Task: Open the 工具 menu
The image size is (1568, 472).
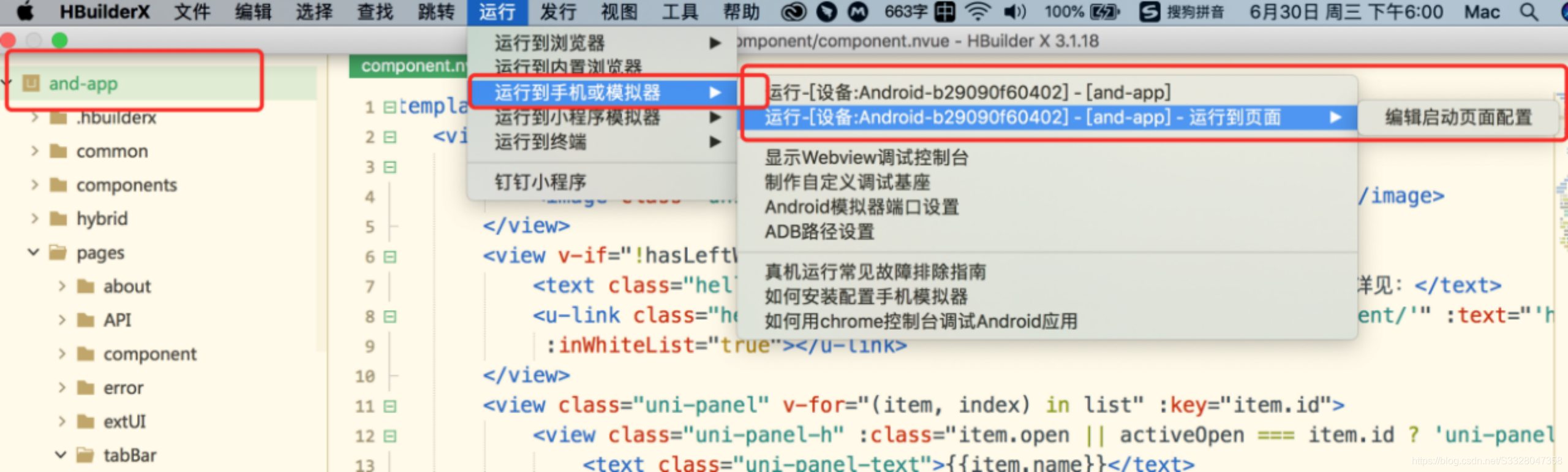Action: (680, 12)
